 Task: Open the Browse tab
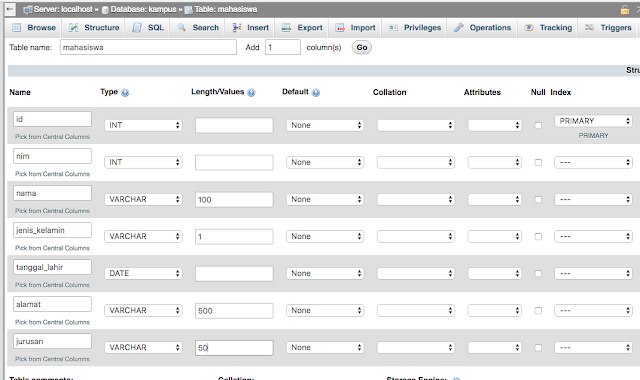pos(34,28)
